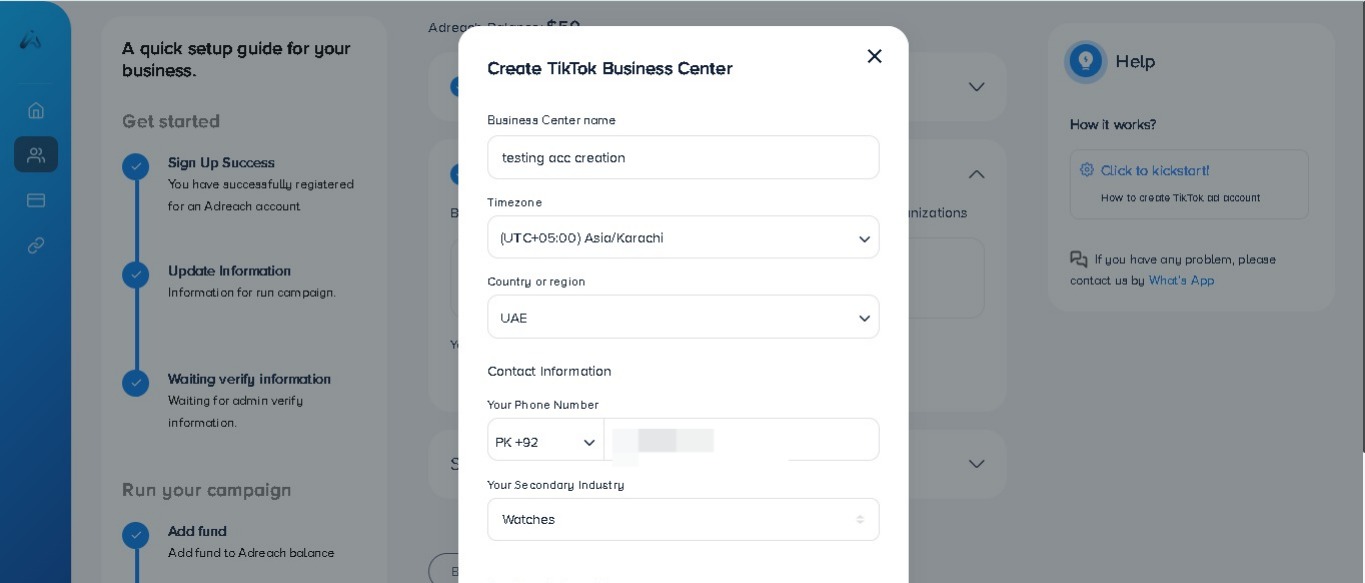
Task: Click the Business Center name input field
Action: pos(683,157)
